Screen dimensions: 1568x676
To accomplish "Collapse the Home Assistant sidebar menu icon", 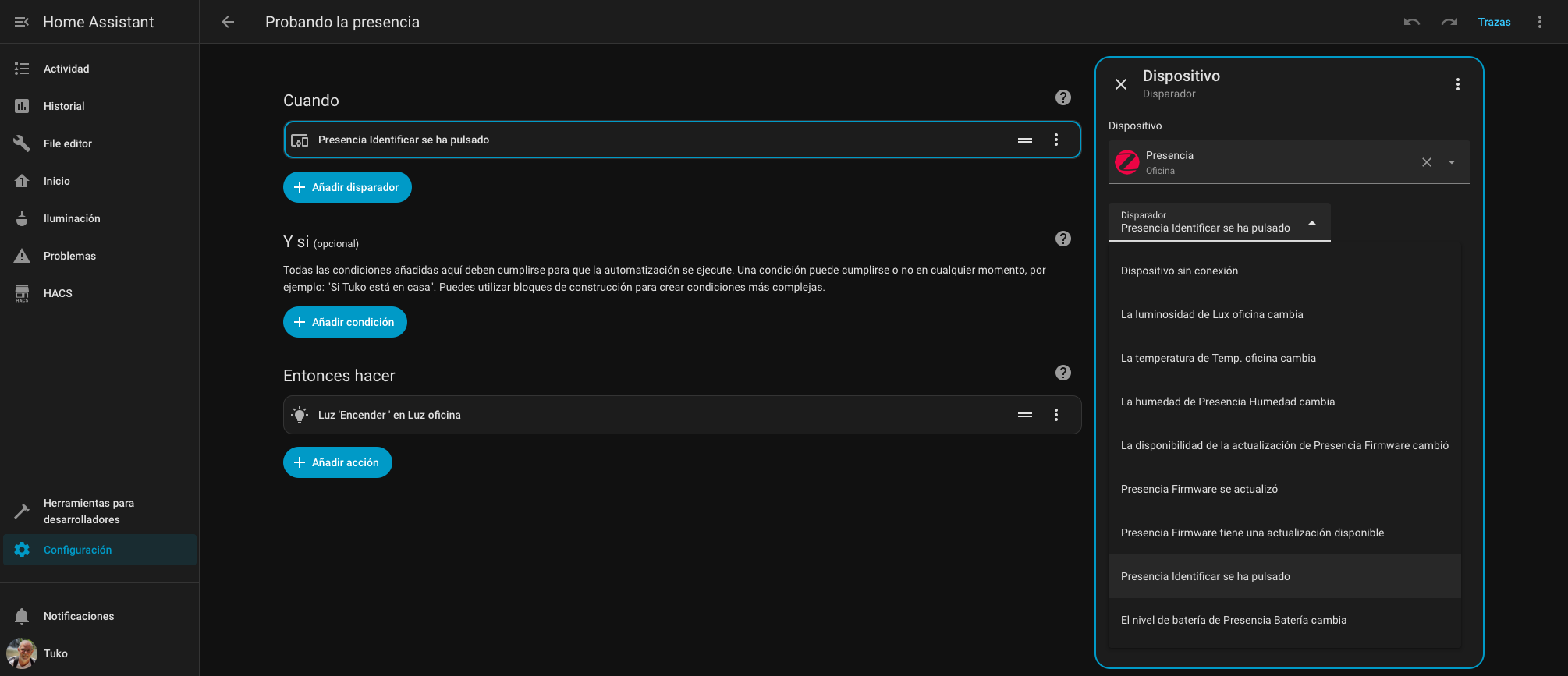I will click(22, 22).
